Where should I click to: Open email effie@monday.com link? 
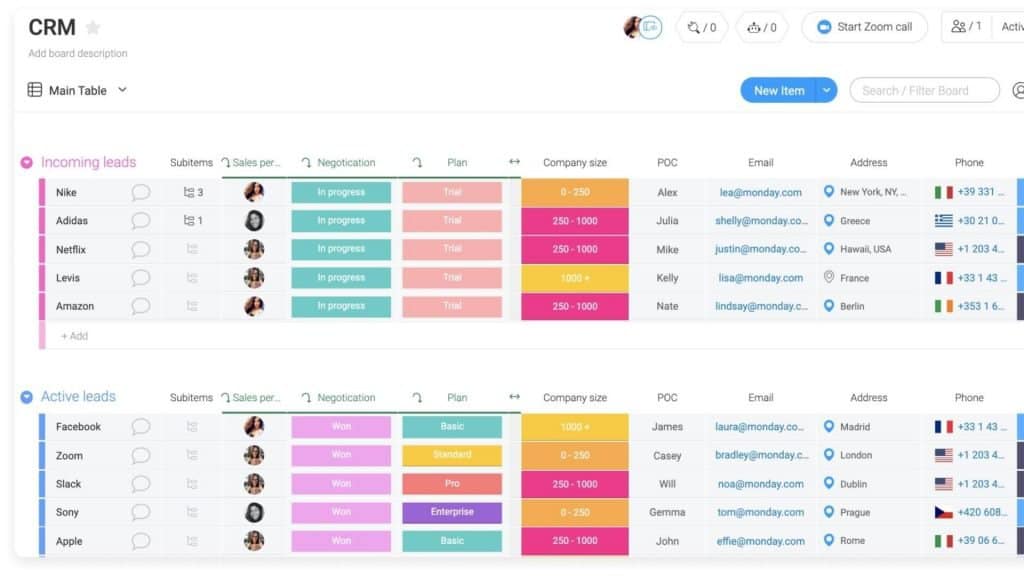[x=761, y=541]
